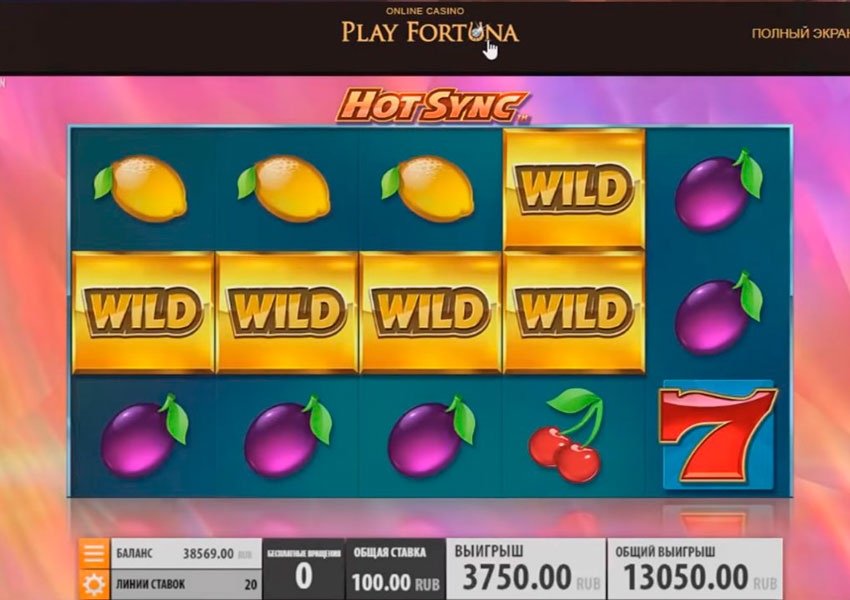Click the middle WILD tile on first reel
The width and height of the screenshot is (850, 600).
click(x=143, y=312)
